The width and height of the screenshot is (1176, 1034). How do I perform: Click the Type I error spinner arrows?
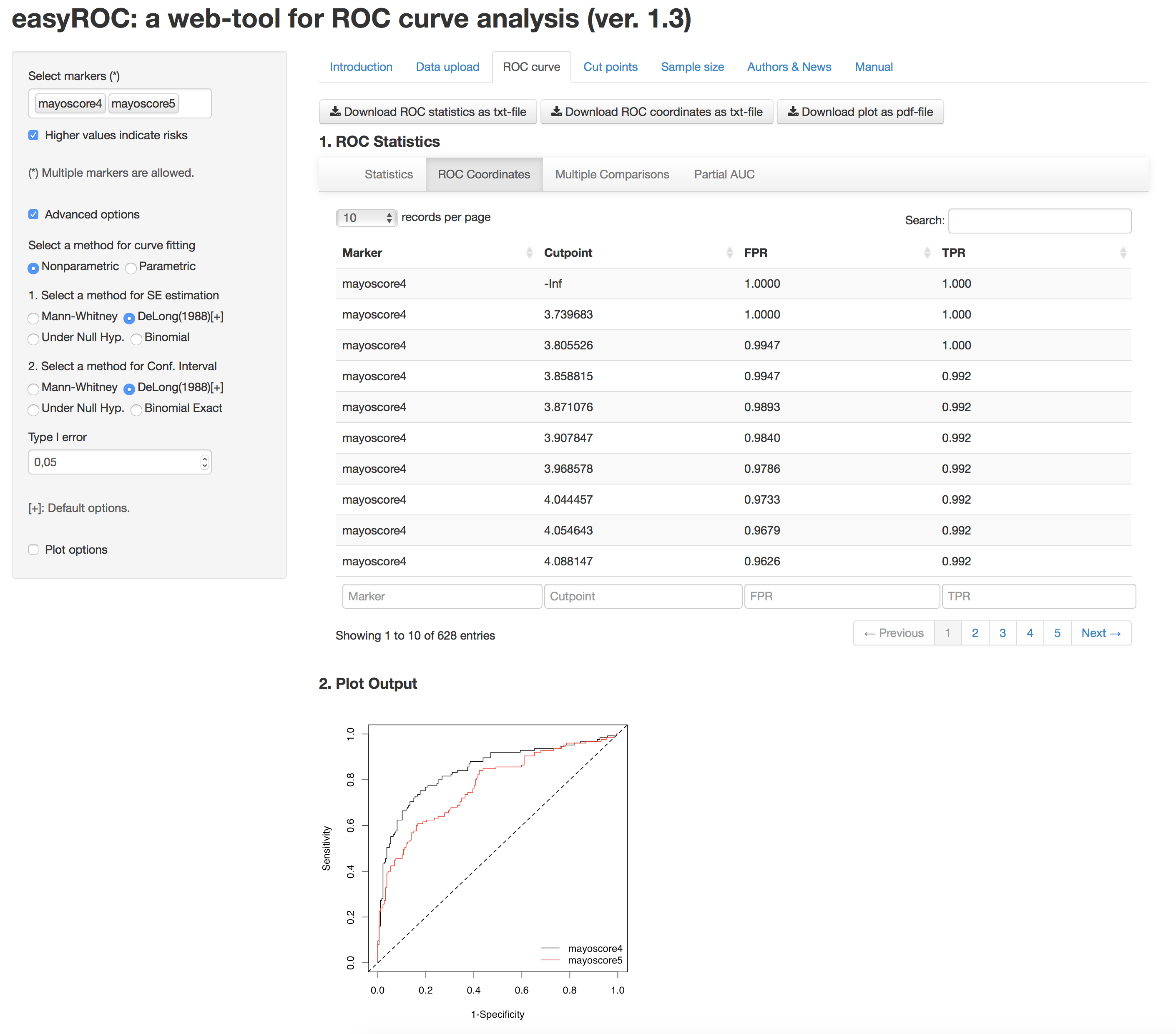coord(204,462)
